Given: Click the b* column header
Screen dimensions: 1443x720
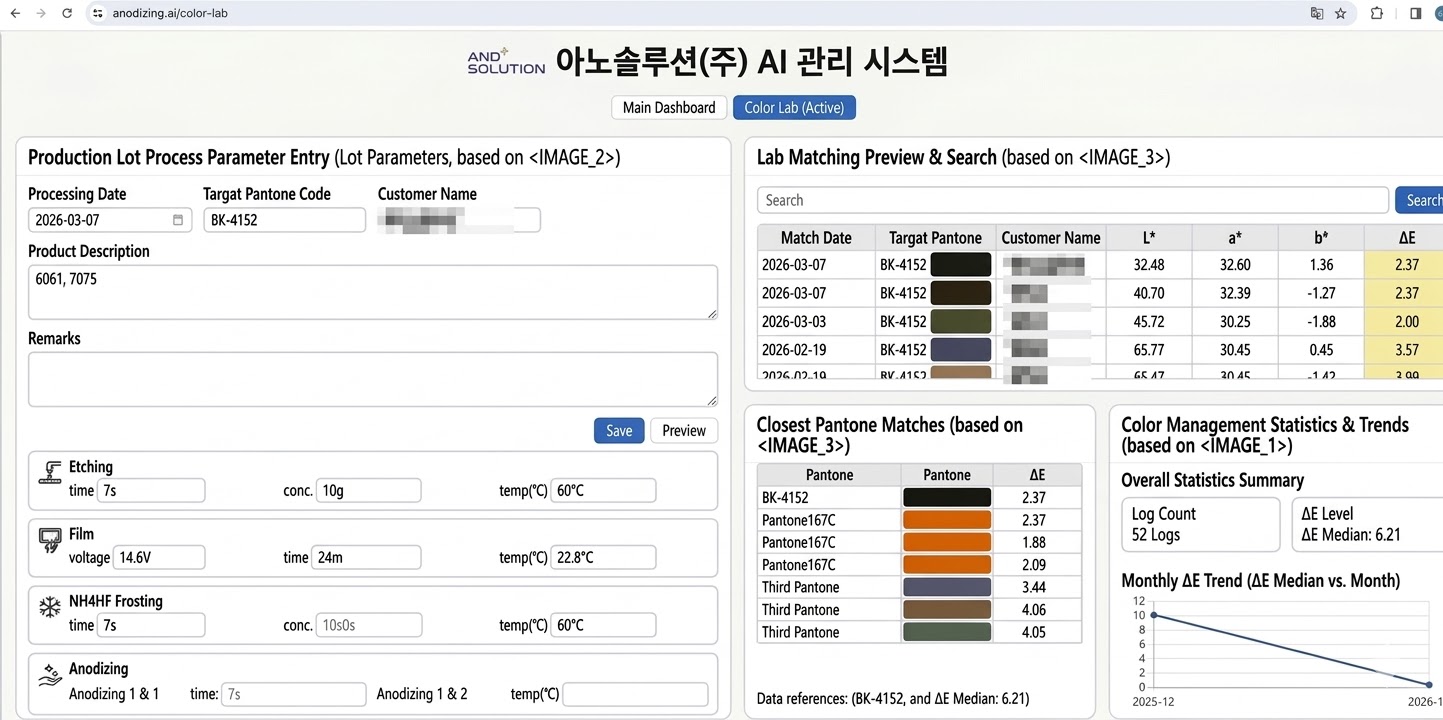Looking at the screenshot, I should tap(1321, 238).
